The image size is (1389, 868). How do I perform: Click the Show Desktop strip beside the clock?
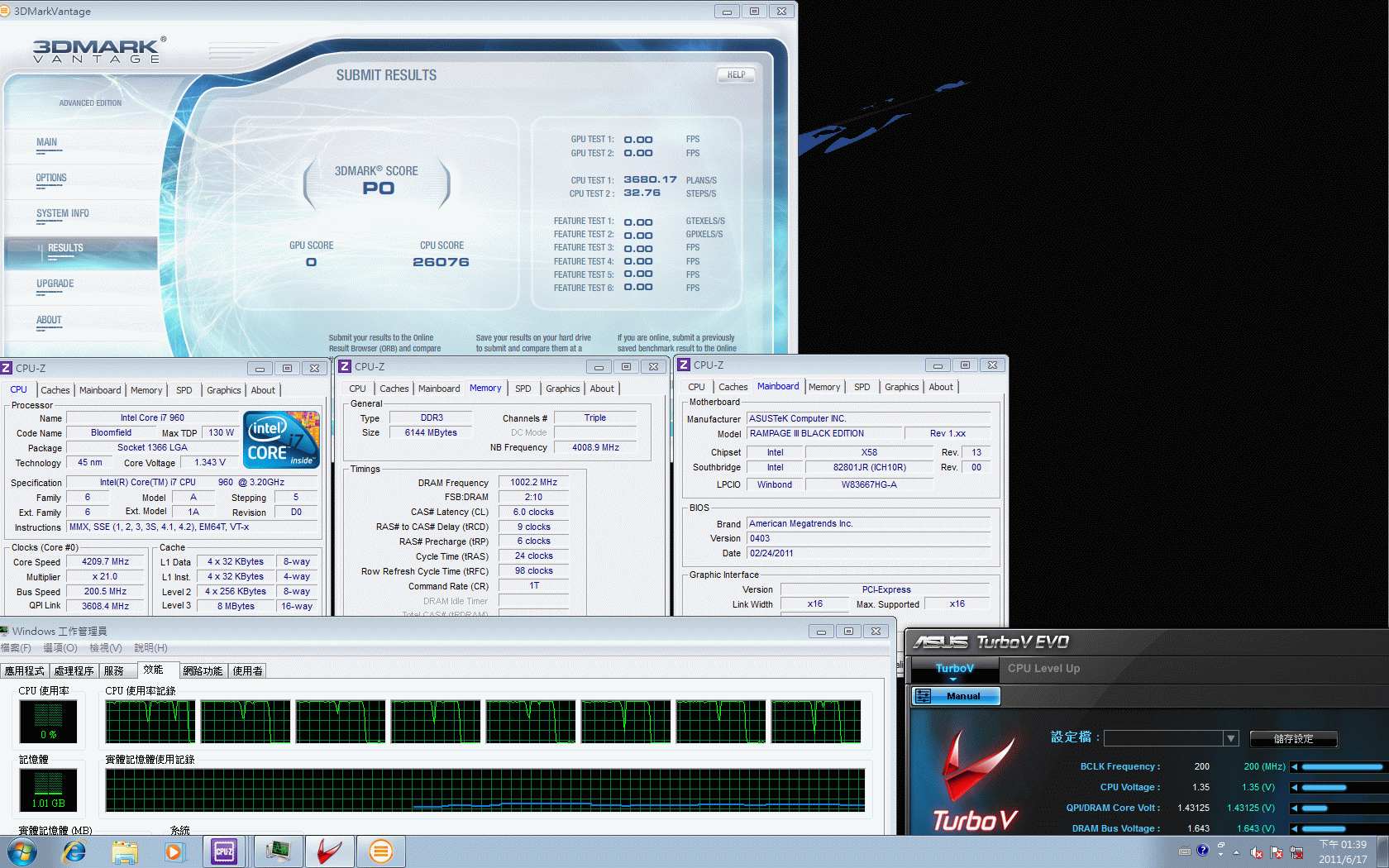[1382, 851]
